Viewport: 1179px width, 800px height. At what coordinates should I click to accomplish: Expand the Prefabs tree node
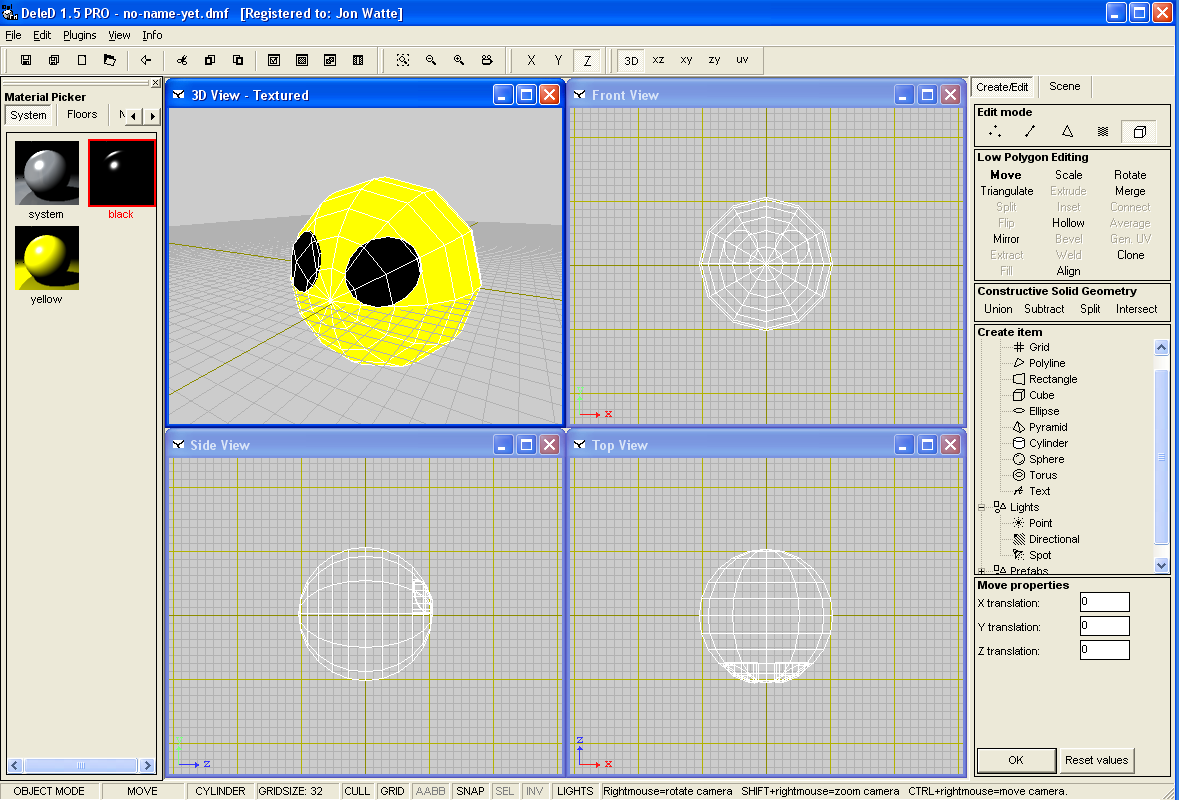click(x=982, y=571)
